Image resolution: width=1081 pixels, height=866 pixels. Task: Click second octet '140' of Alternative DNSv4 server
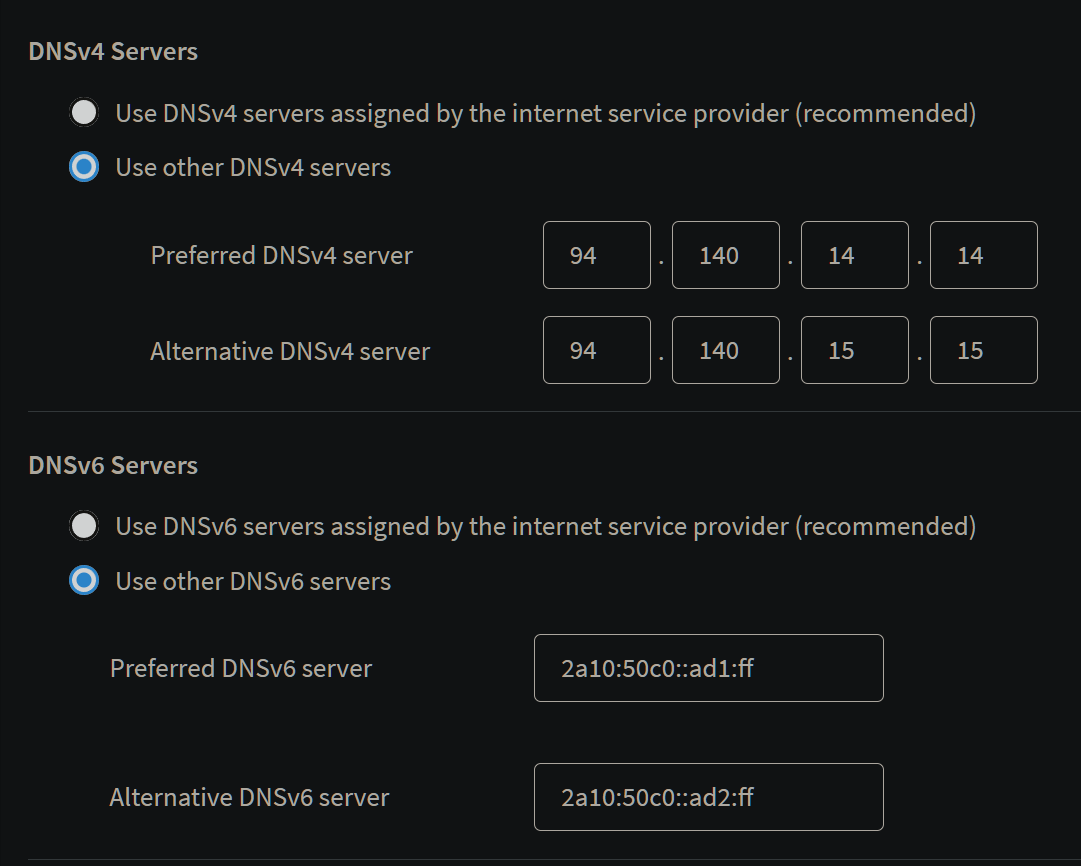pyautogui.click(x=726, y=350)
